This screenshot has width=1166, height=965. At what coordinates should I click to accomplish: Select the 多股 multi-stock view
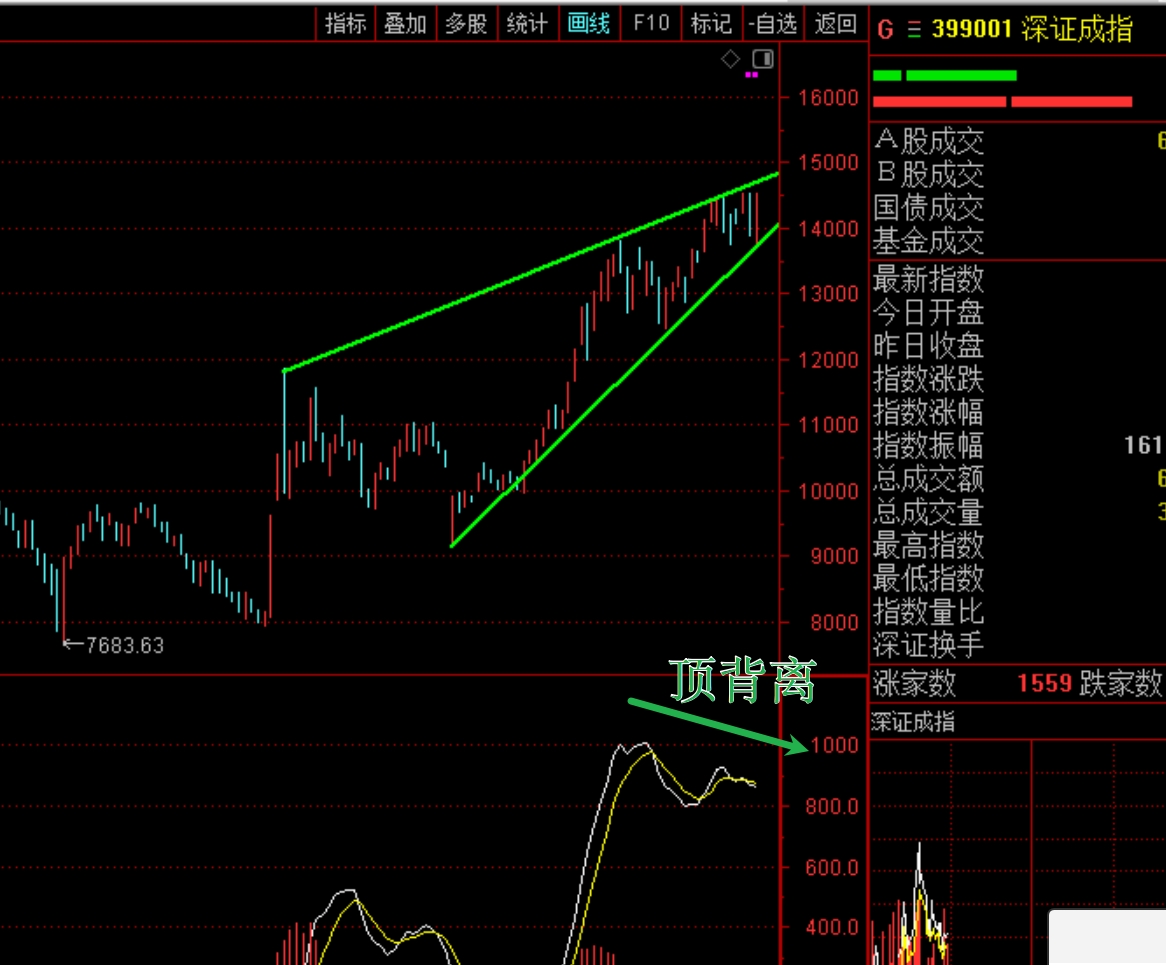(x=466, y=24)
